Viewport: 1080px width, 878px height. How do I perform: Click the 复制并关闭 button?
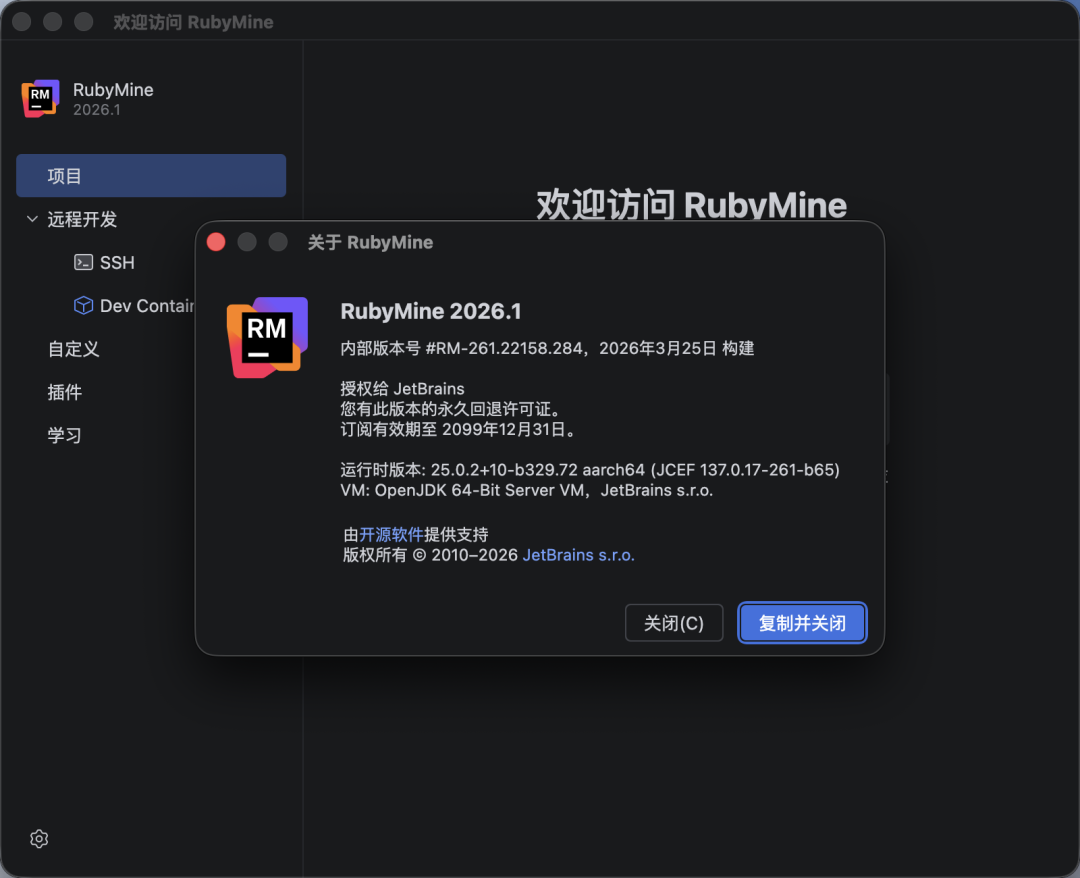click(x=802, y=623)
